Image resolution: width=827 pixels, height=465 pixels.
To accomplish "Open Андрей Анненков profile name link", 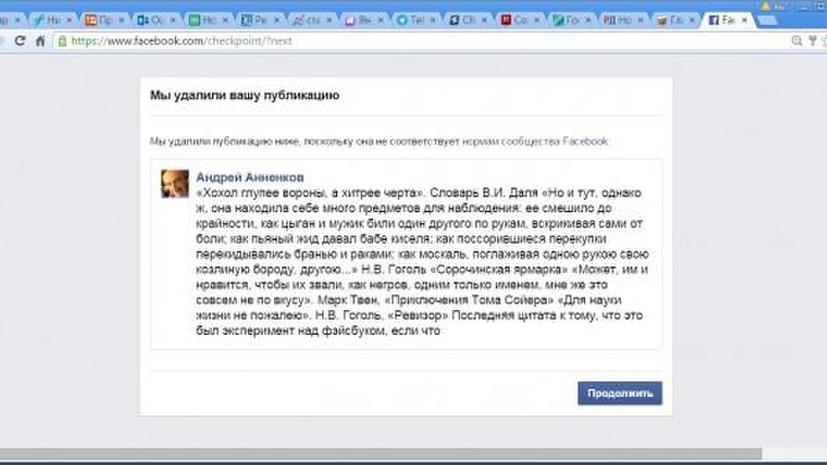I will (x=250, y=177).
